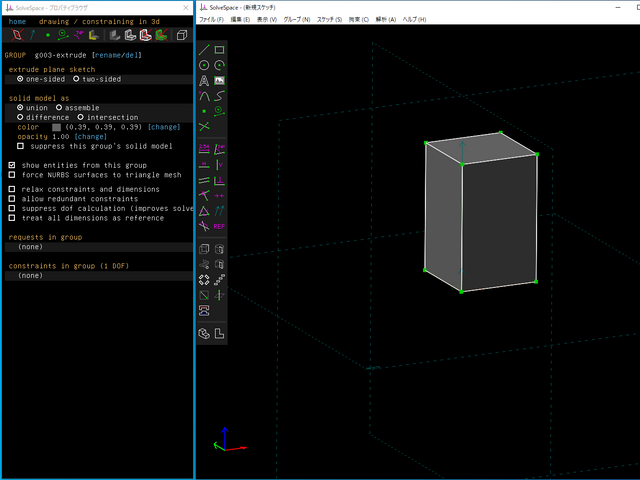Select the rectangle sketch tool
This screenshot has height=480, width=640.
coord(219,49)
